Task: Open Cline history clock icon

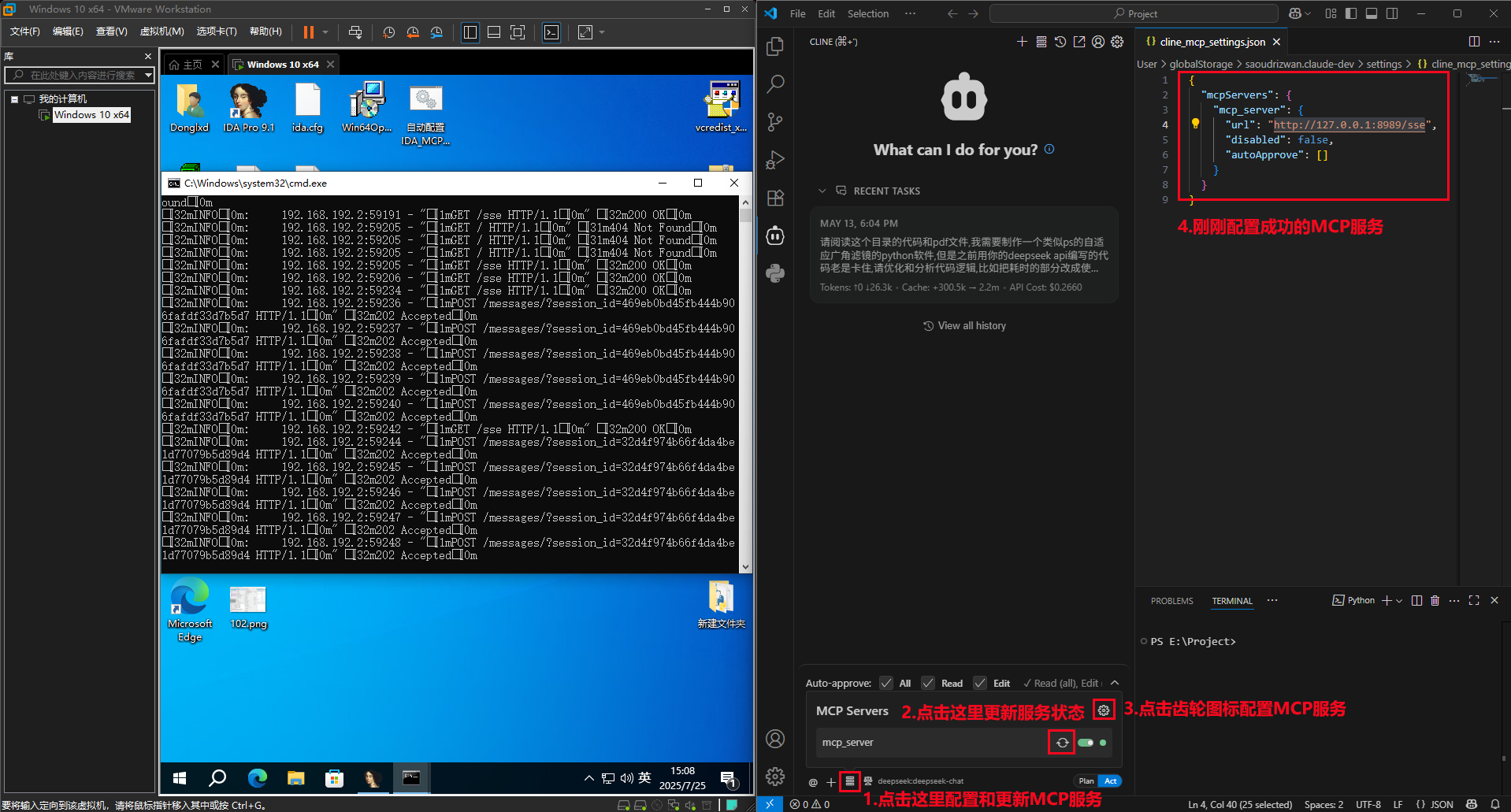Action: tap(1060, 42)
